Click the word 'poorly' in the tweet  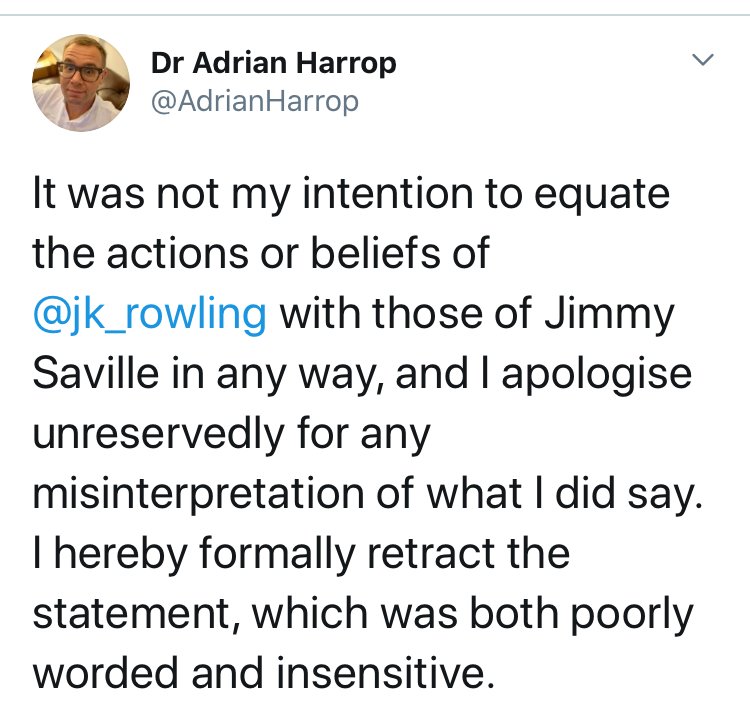coord(632,616)
